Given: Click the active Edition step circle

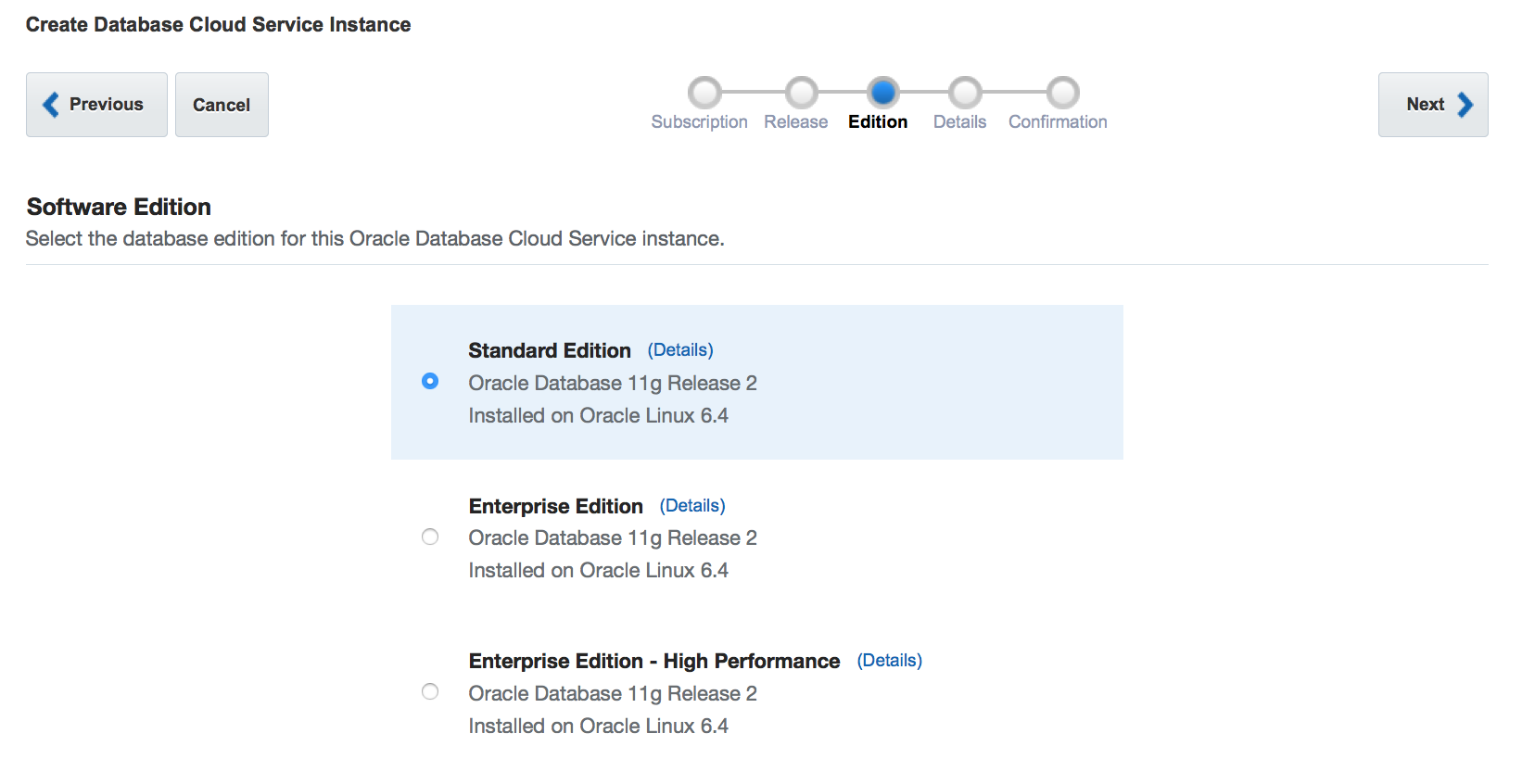Looking at the screenshot, I should [883, 93].
